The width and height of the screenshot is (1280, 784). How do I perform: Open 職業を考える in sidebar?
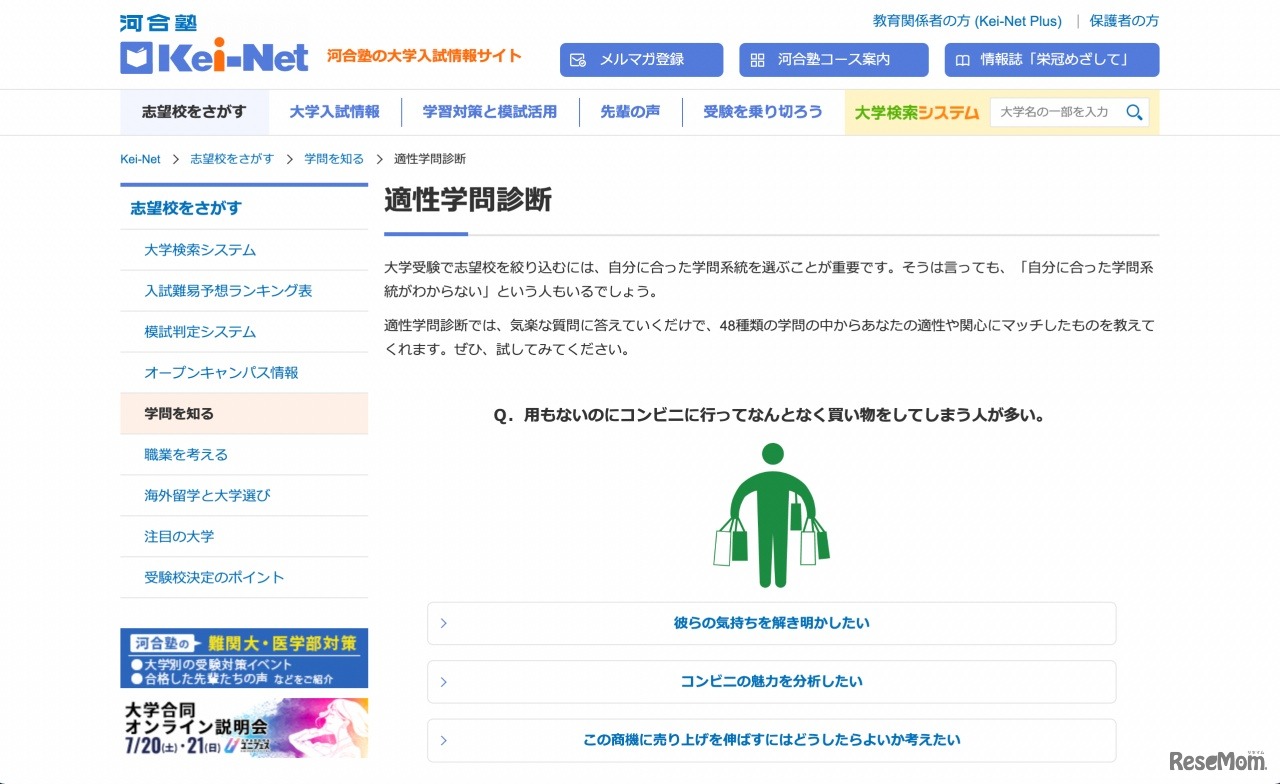click(x=244, y=455)
